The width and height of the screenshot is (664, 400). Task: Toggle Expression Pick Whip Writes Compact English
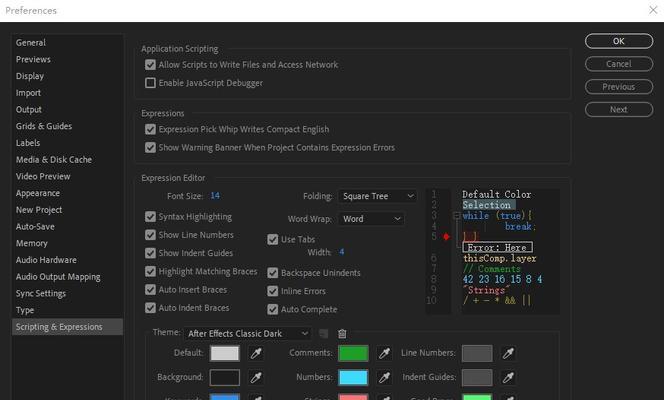(150, 129)
